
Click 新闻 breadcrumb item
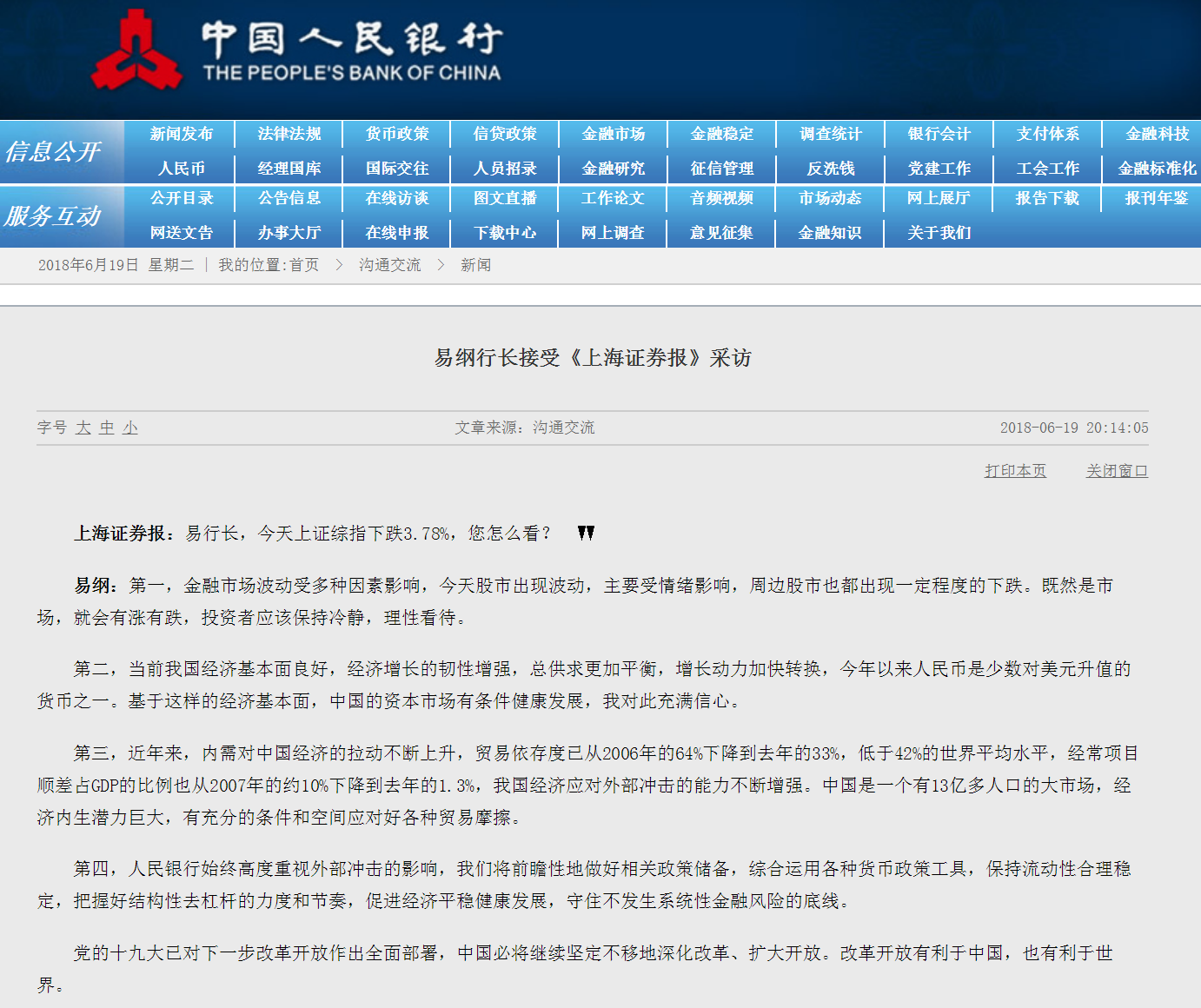tap(475, 265)
